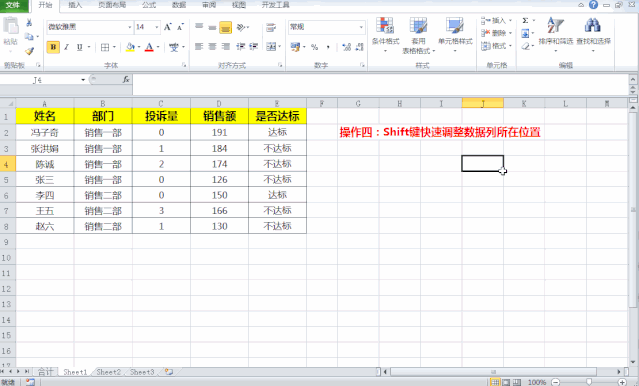Viewport: 639px width, 386px height.
Task: Select column J header
Action: (x=483, y=103)
